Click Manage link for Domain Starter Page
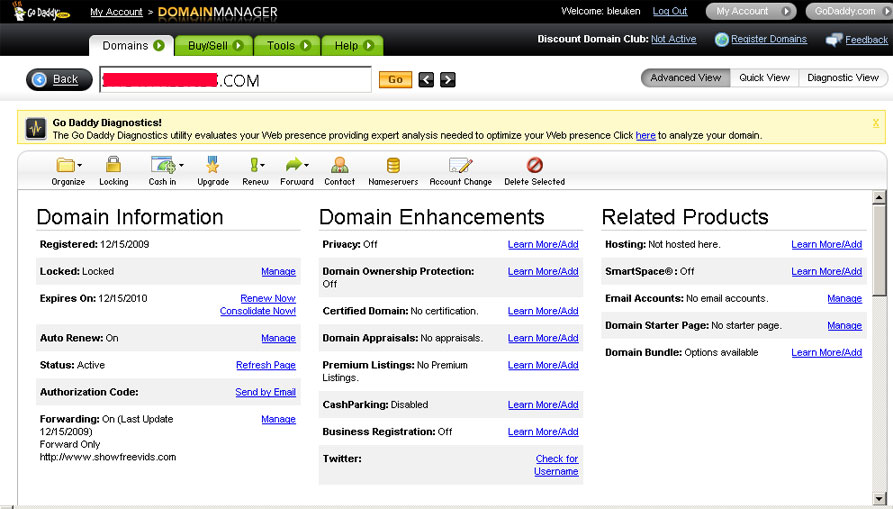The height and width of the screenshot is (509, 893). pyautogui.click(x=845, y=326)
